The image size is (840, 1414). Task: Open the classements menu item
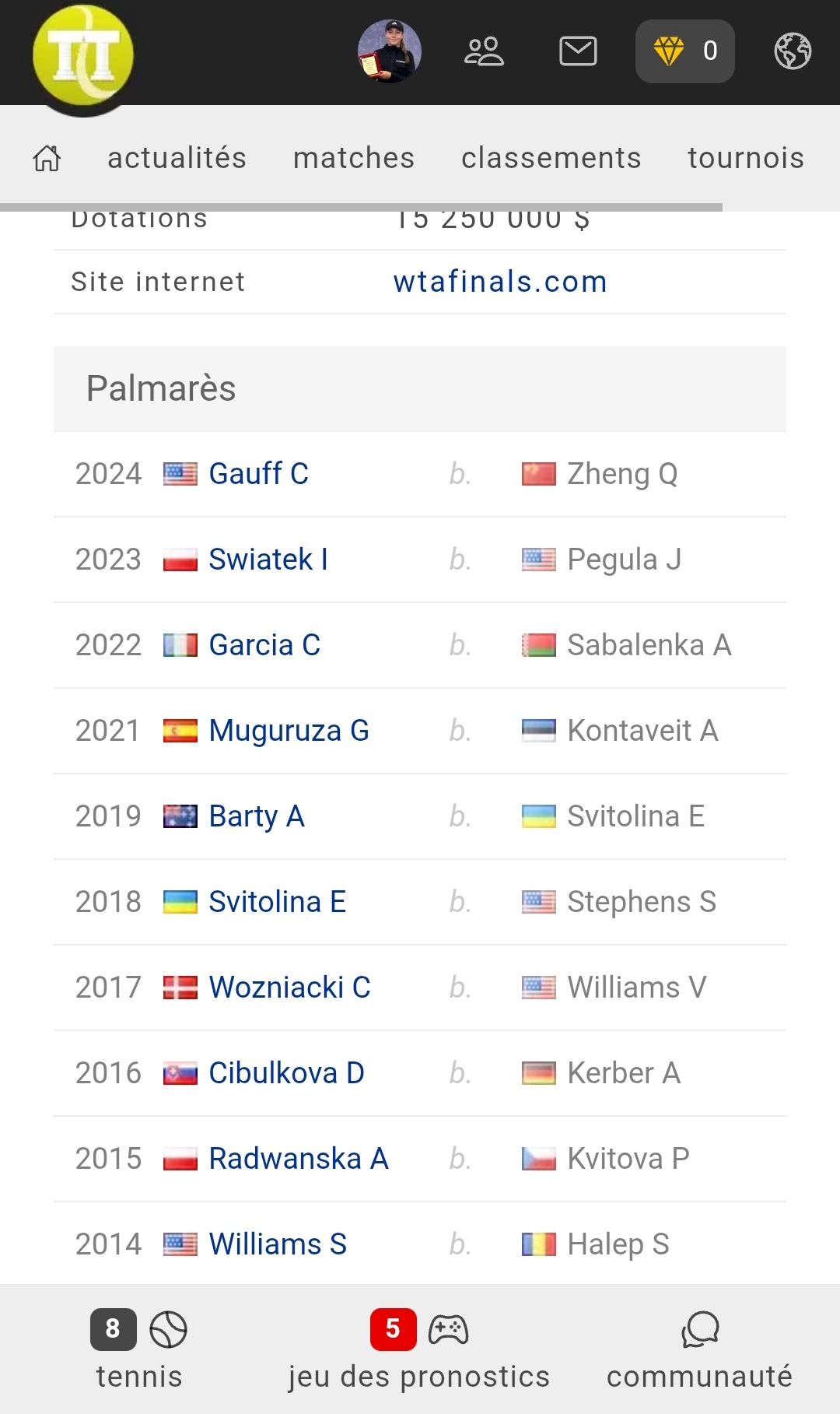point(551,158)
